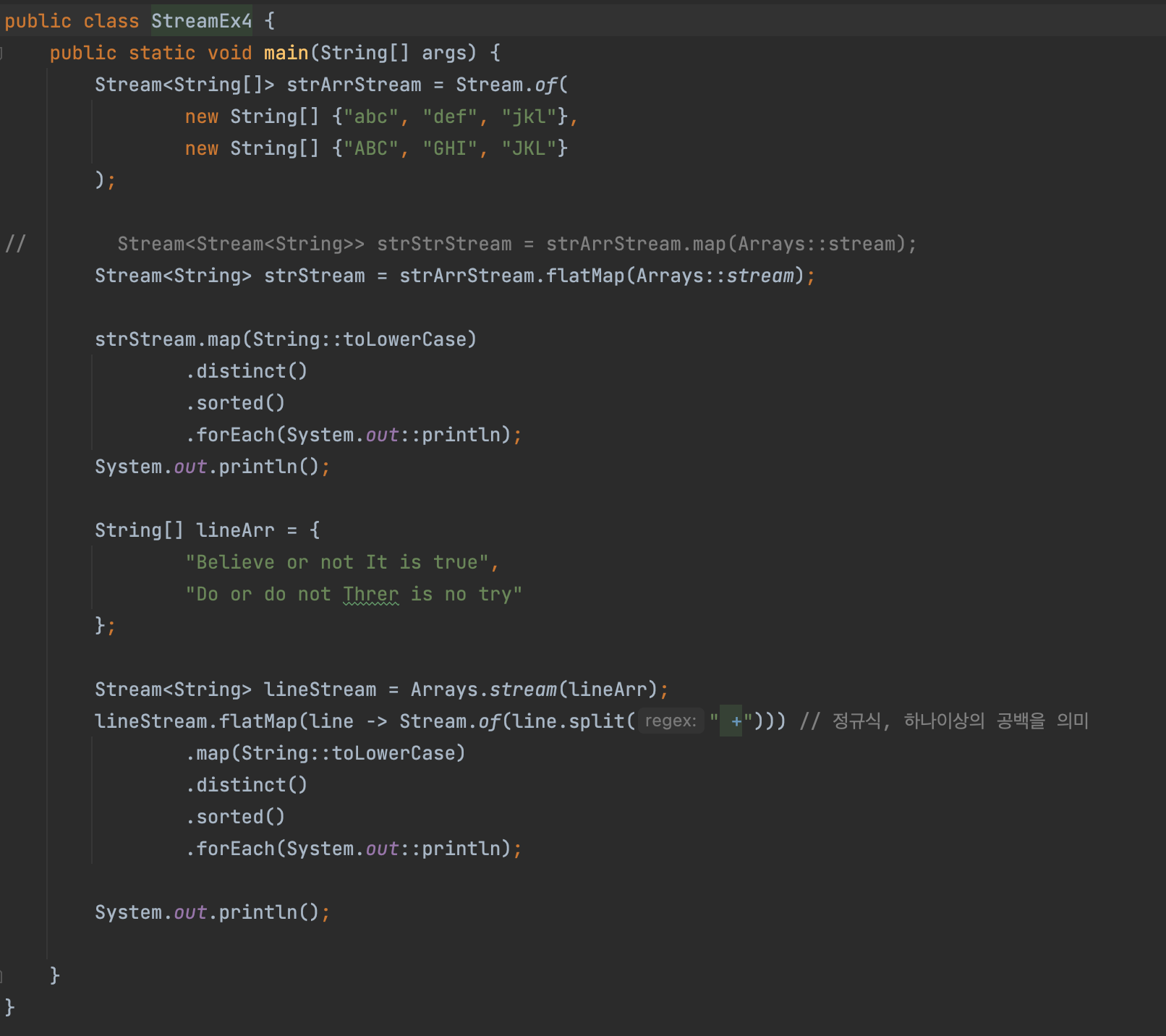
Task: Click the strStream variable declaration
Action: click(x=314, y=276)
